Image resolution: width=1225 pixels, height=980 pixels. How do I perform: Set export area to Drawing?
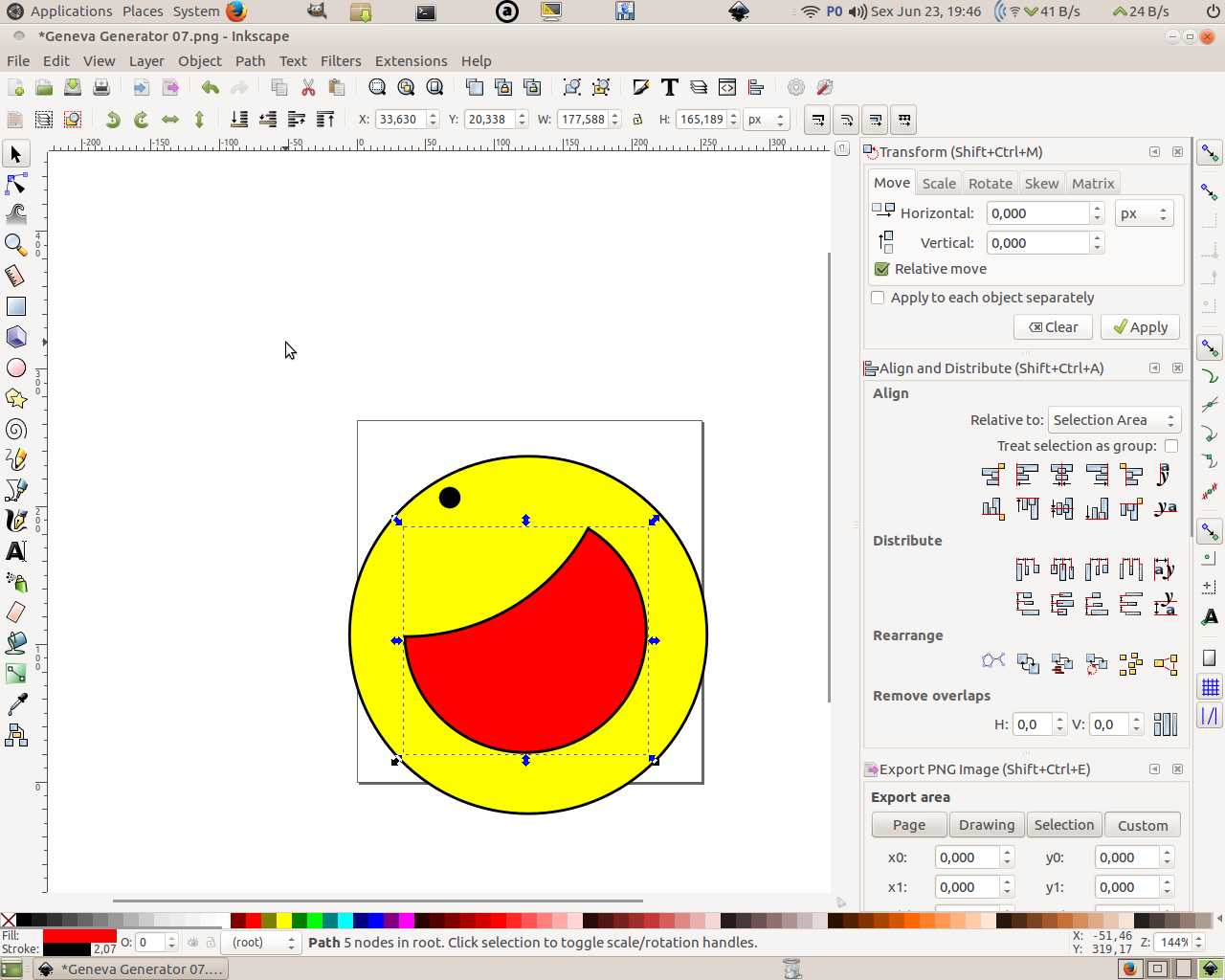(987, 825)
